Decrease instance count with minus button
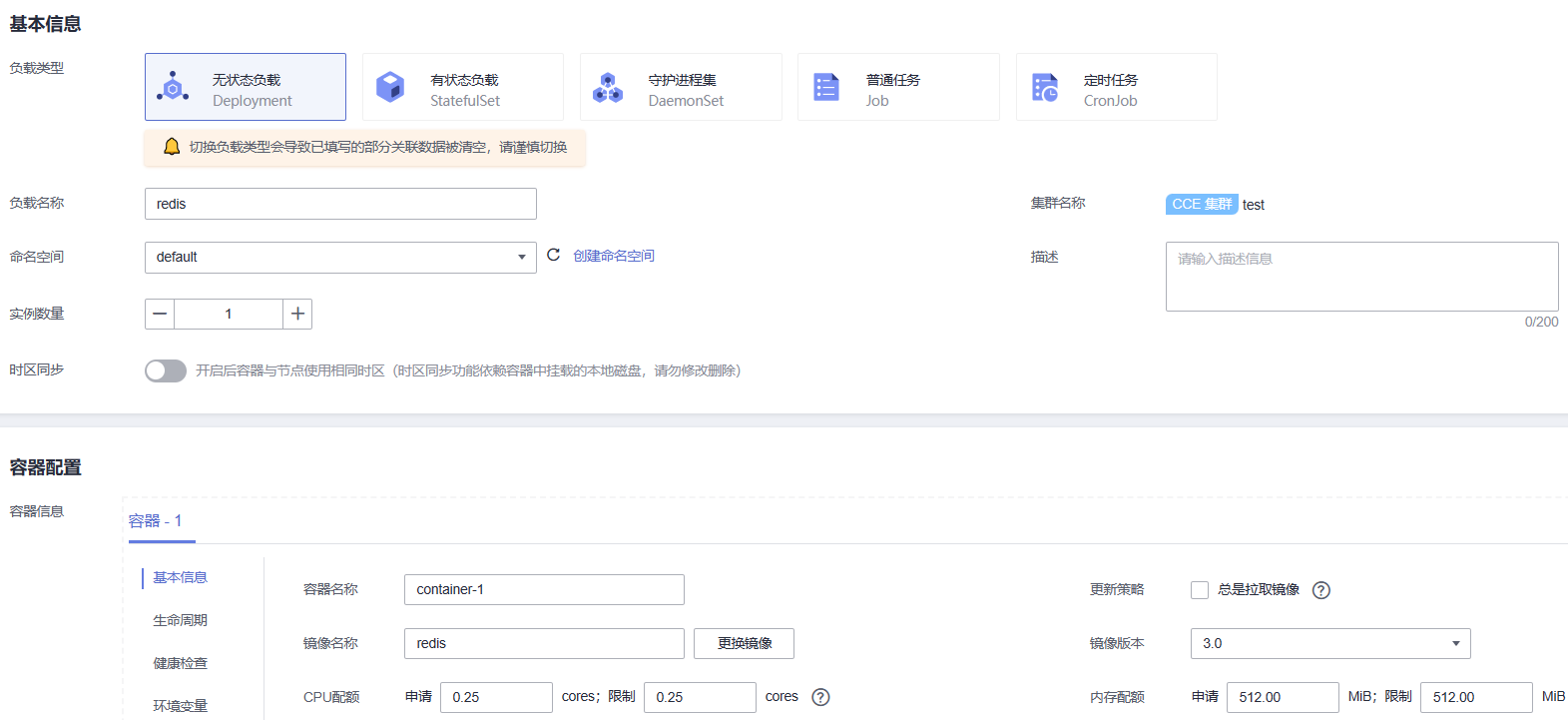 [x=160, y=314]
